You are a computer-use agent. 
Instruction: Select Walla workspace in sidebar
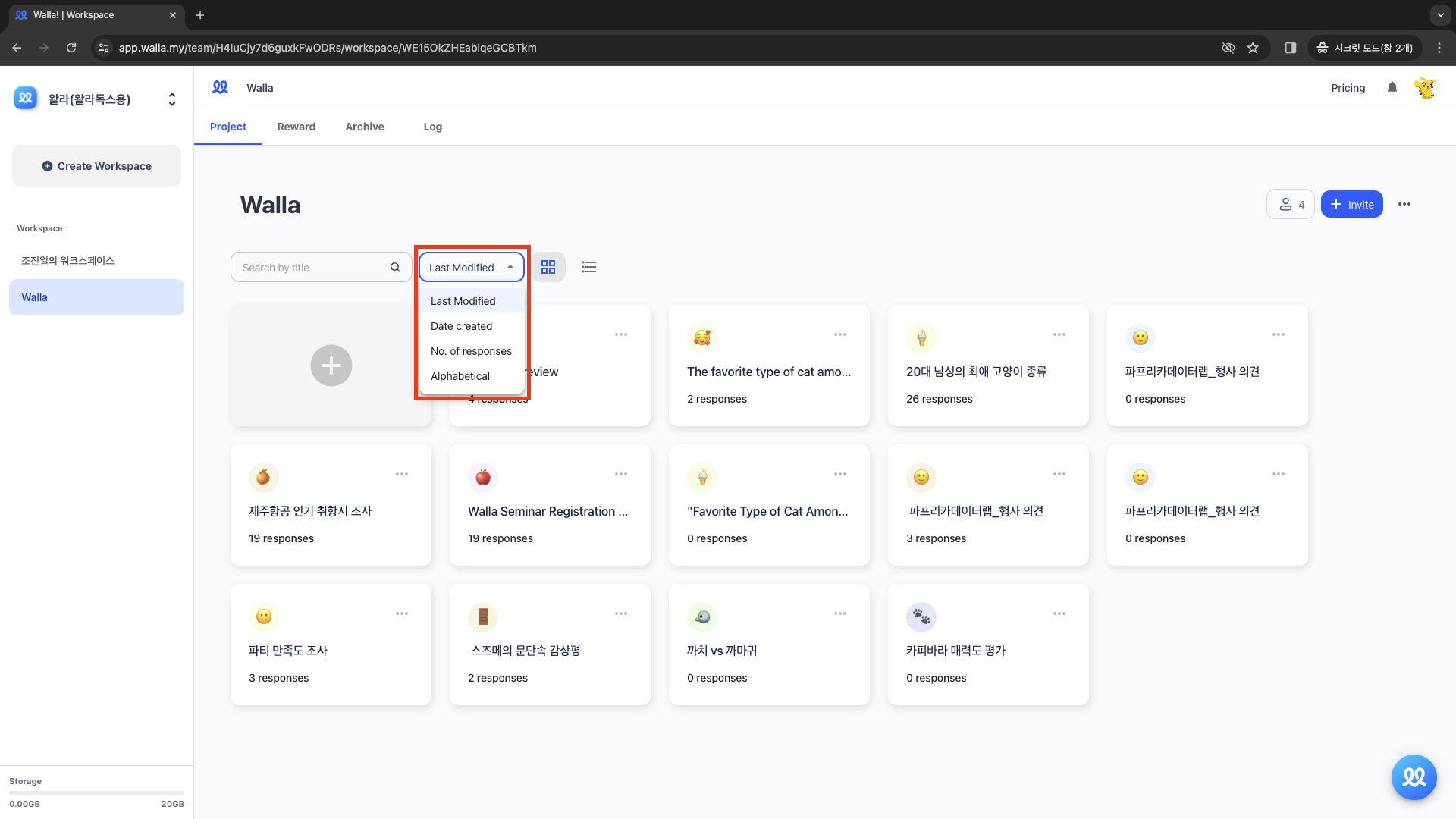(x=96, y=297)
